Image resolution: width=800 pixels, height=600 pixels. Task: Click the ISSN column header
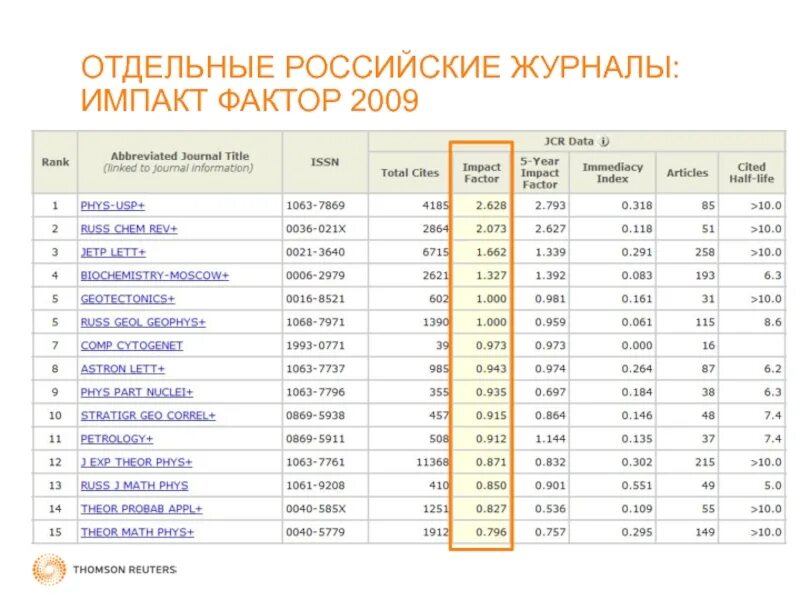[x=325, y=162]
